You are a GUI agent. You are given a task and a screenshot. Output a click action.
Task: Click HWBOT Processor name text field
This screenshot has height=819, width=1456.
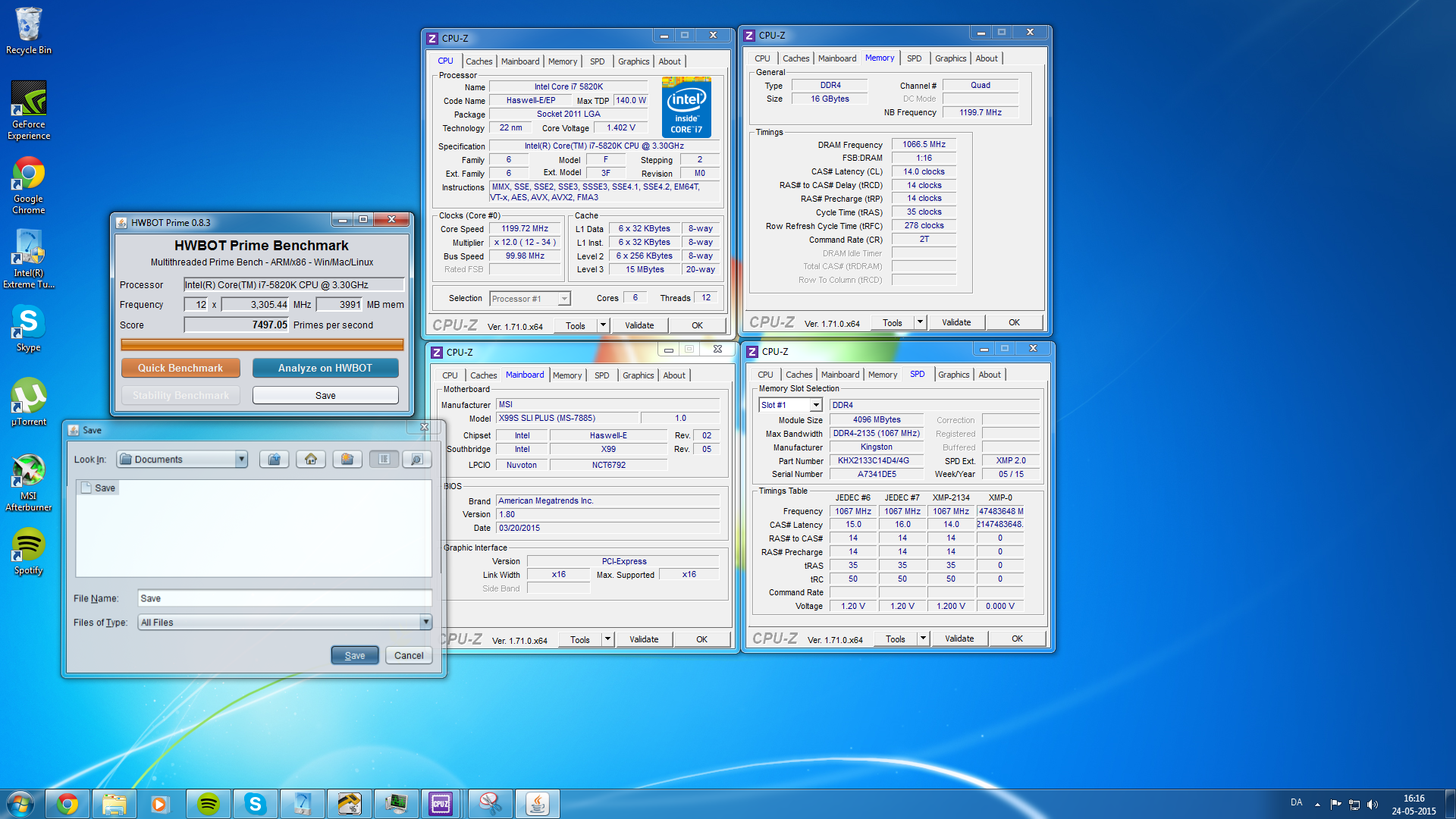[x=293, y=284]
